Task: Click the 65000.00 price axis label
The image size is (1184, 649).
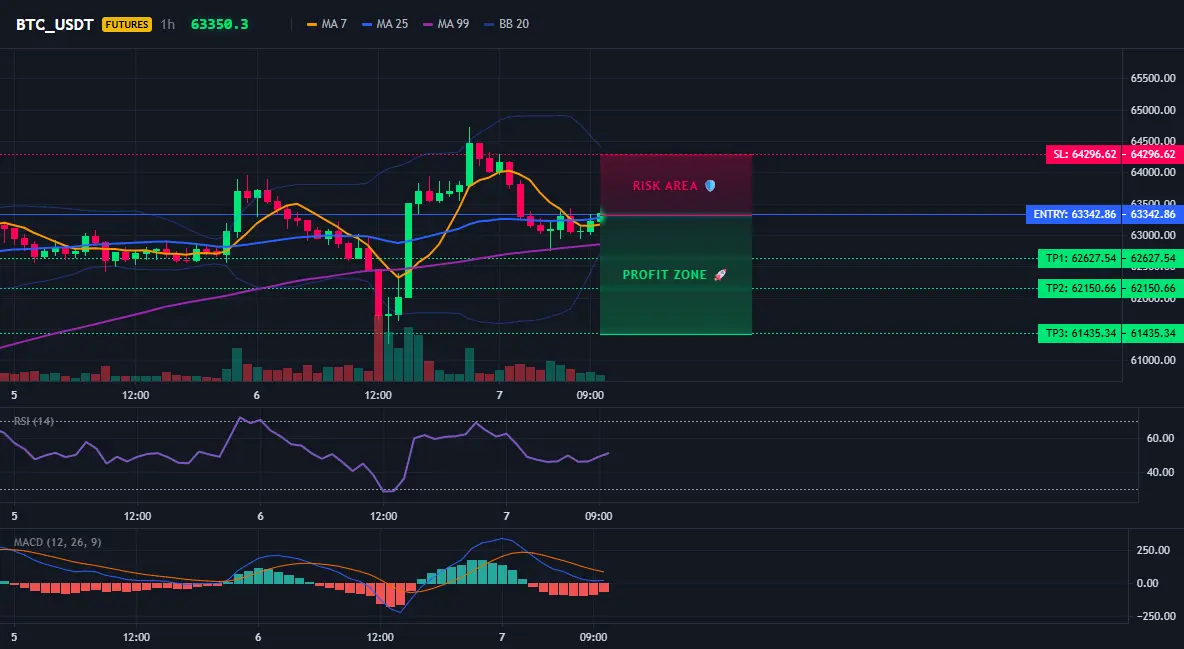Action: [x=1153, y=110]
